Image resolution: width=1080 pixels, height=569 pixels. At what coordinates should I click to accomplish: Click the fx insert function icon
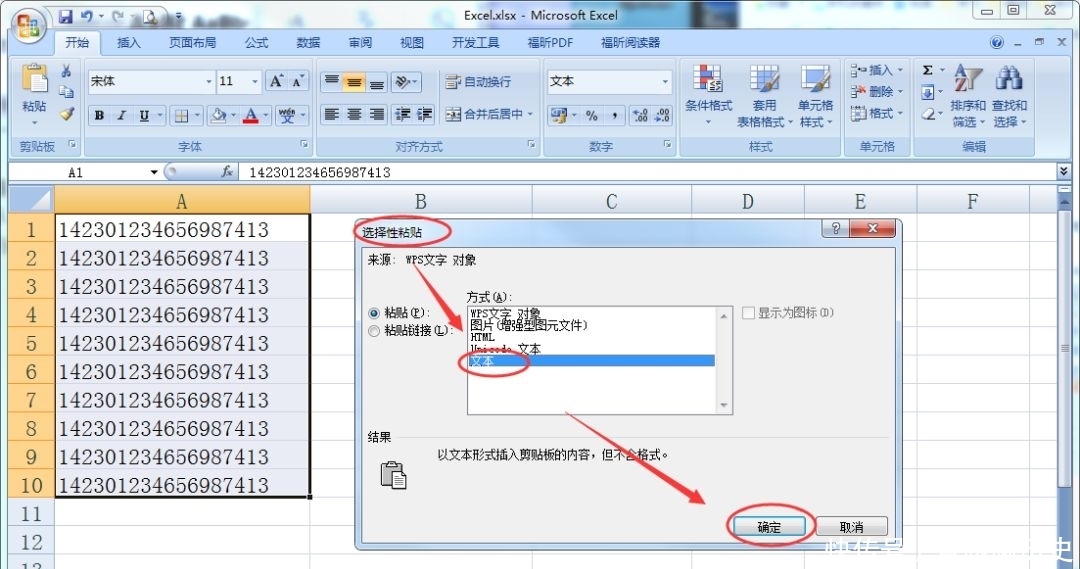227,172
